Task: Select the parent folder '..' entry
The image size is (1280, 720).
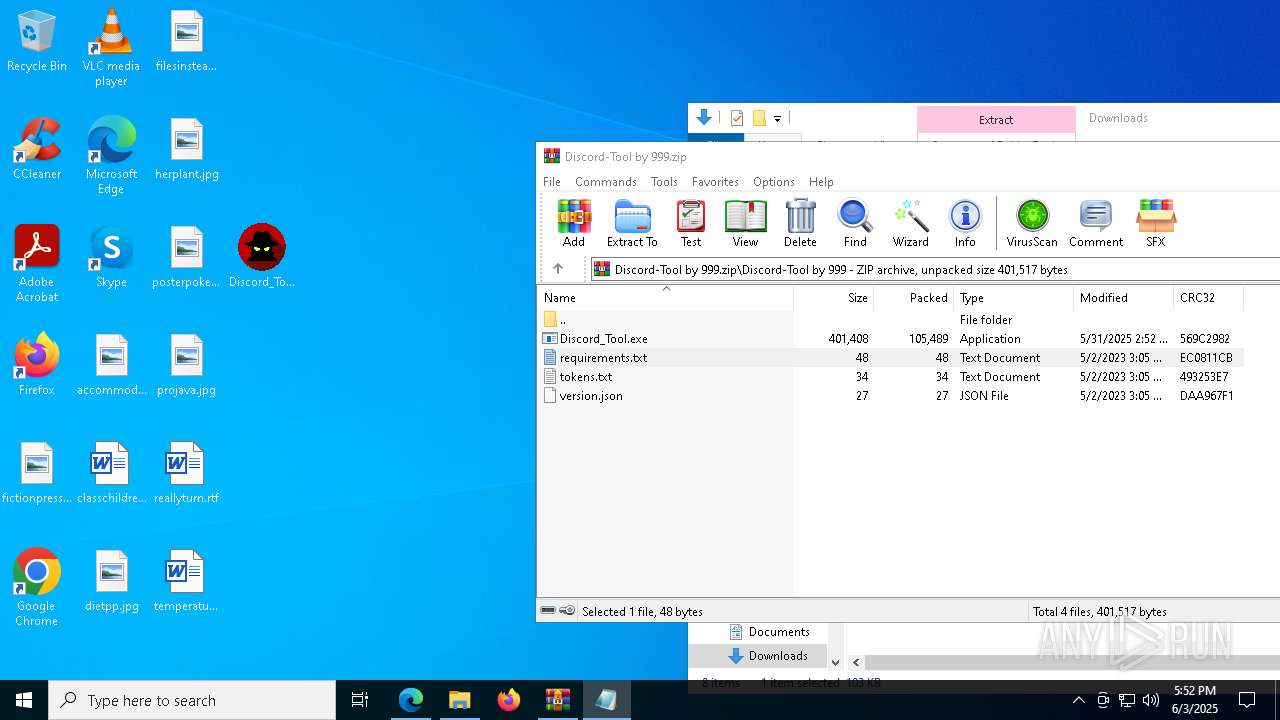Action: [890, 320]
